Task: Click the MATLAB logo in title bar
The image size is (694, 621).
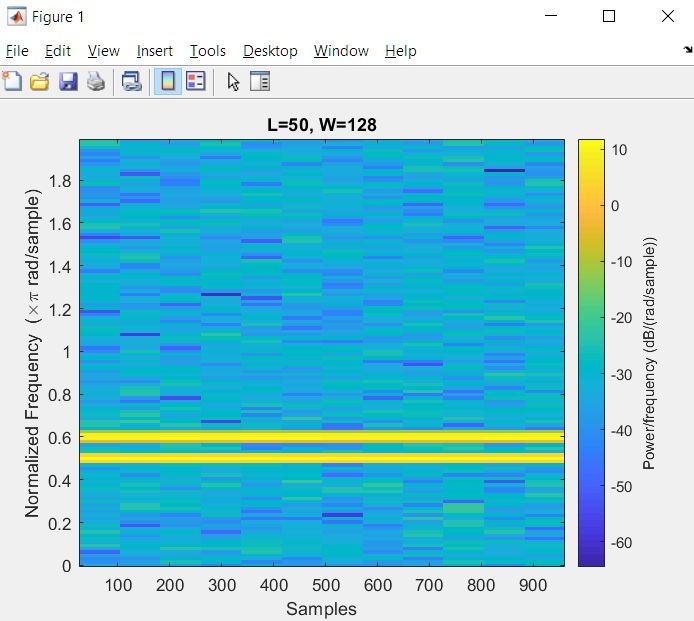Action: pyautogui.click(x=17, y=17)
